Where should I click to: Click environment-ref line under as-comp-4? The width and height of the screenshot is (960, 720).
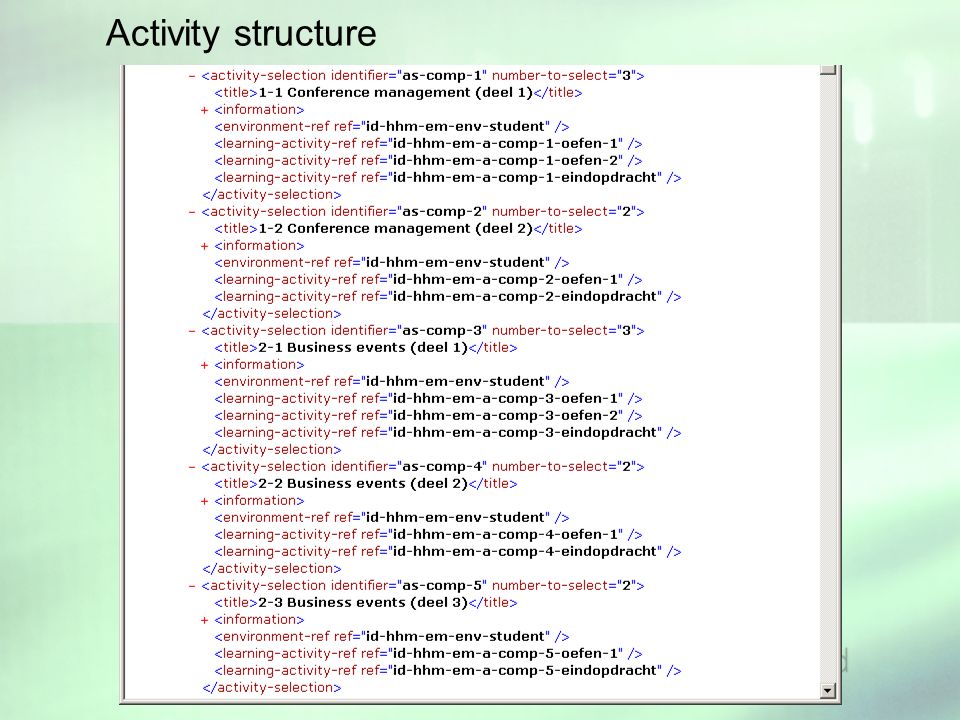(x=392, y=517)
